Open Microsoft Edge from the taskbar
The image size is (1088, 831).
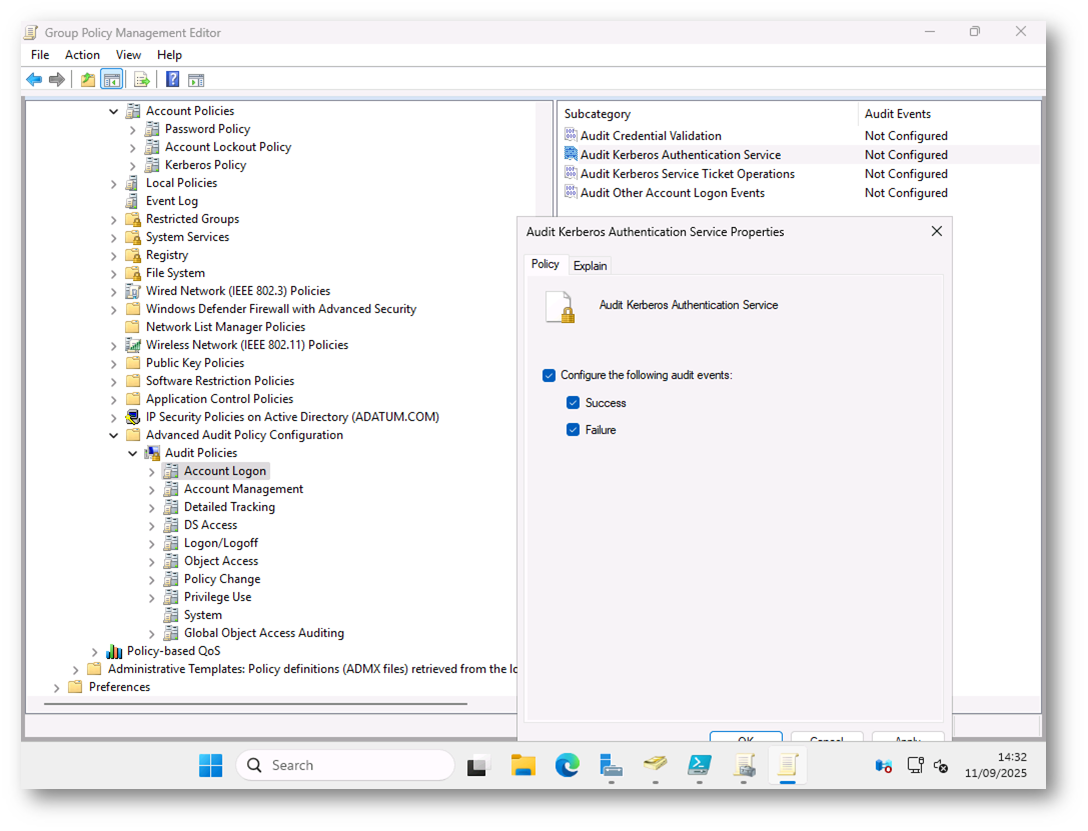pyautogui.click(x=567, y=766)
